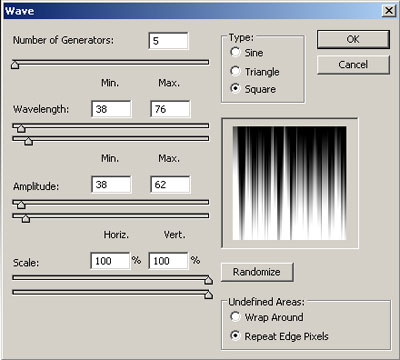Click the Vertical Scale slider handle
Viewport: 400px width, 360px height.
pos(209,294)
